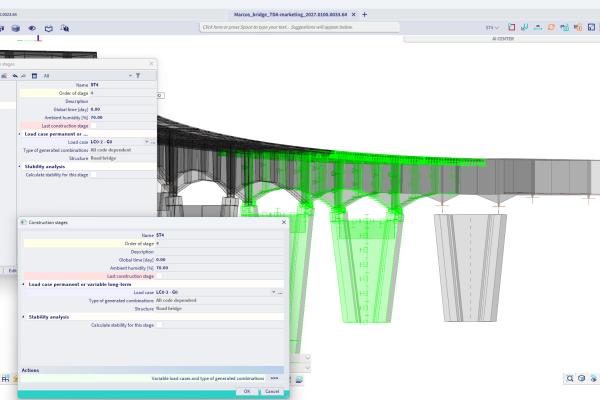Viewport: 600px width, 400px height.
Task: Open Load case dropdown arrow in back dialog
Action: [146, 142]
